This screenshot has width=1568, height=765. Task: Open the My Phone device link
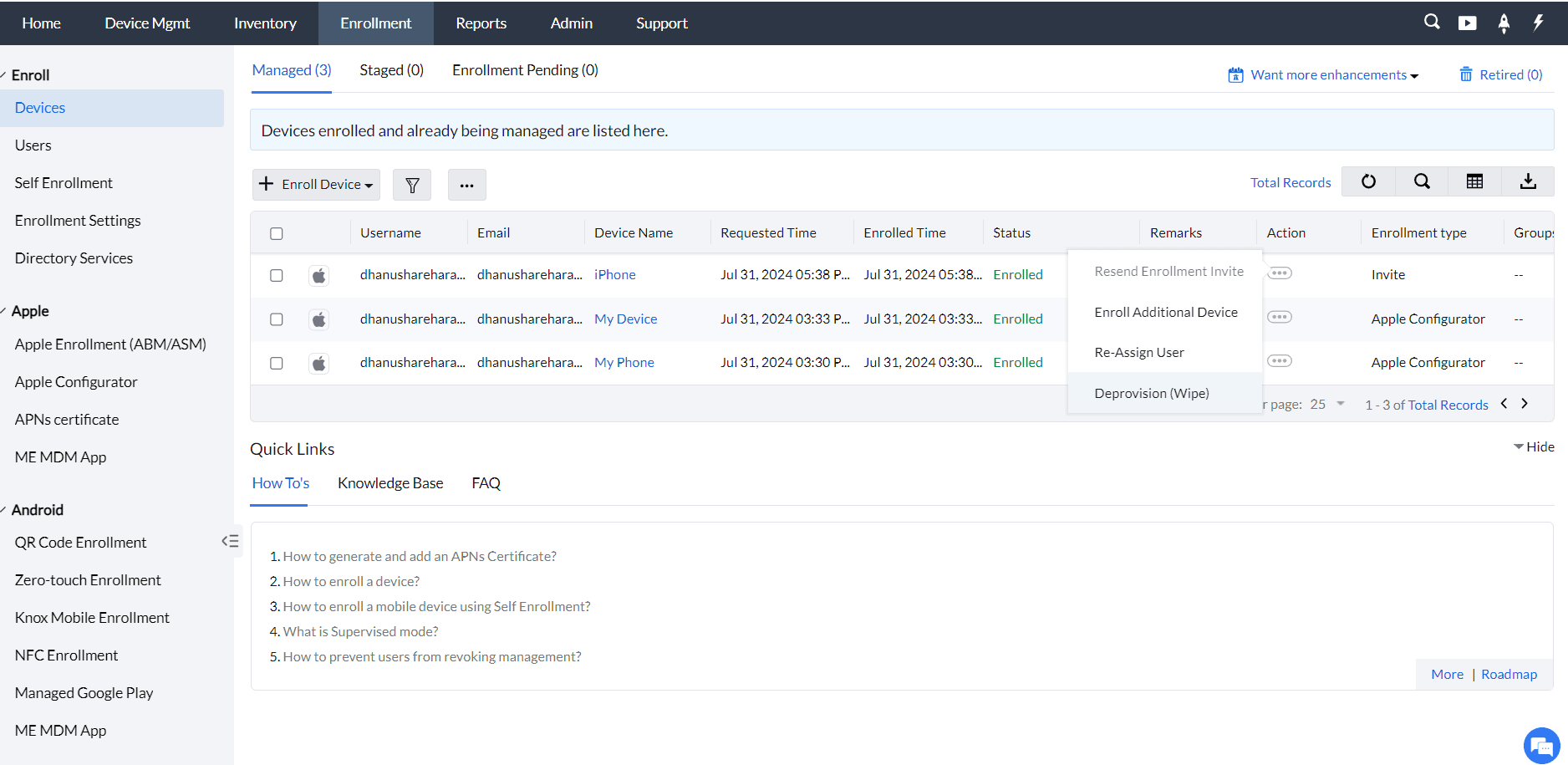click(624, 363)
